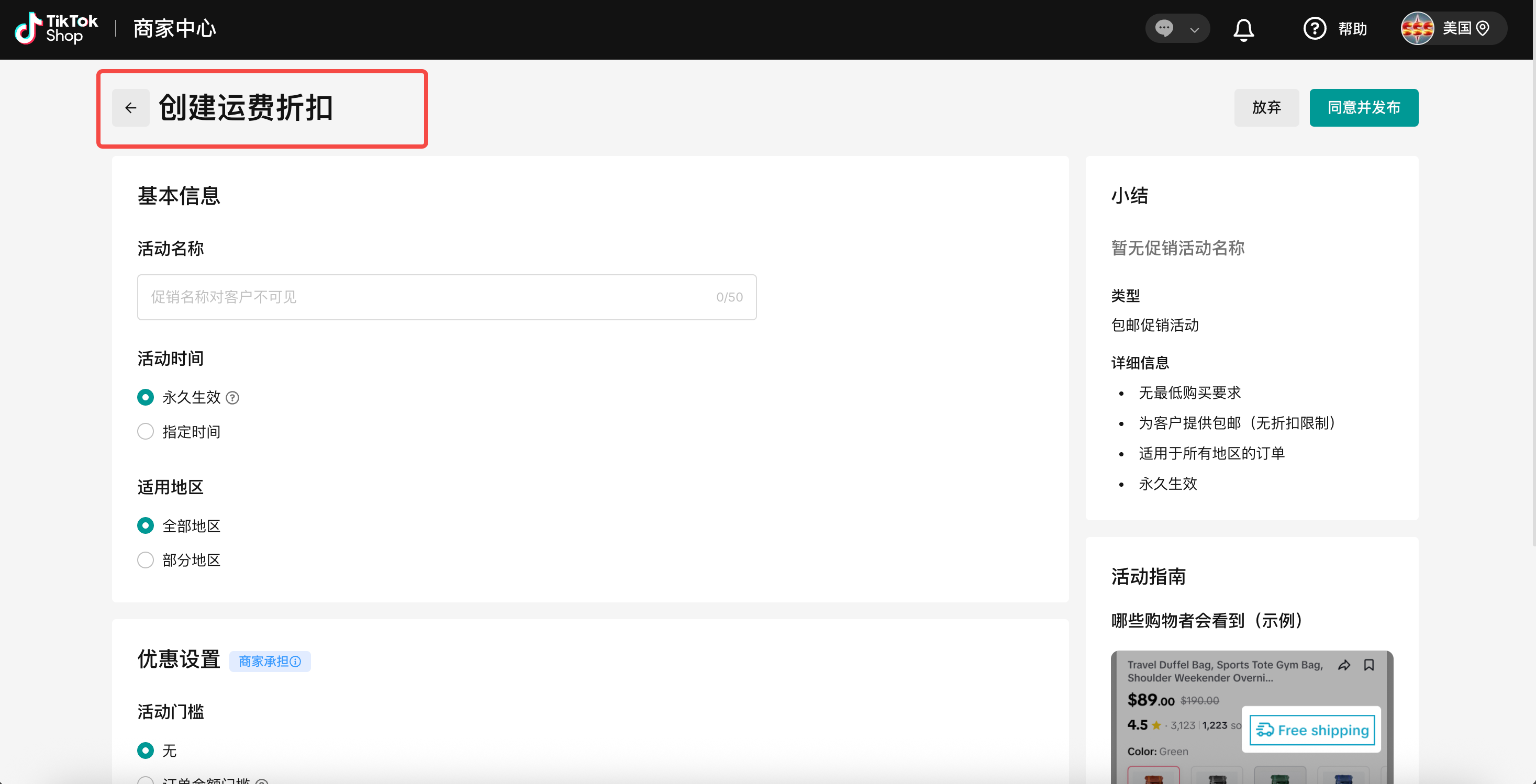Click the help question mark icon
Viewport: 1536px width, 784px height.
pyautogui.click(x=1314, y=29)
